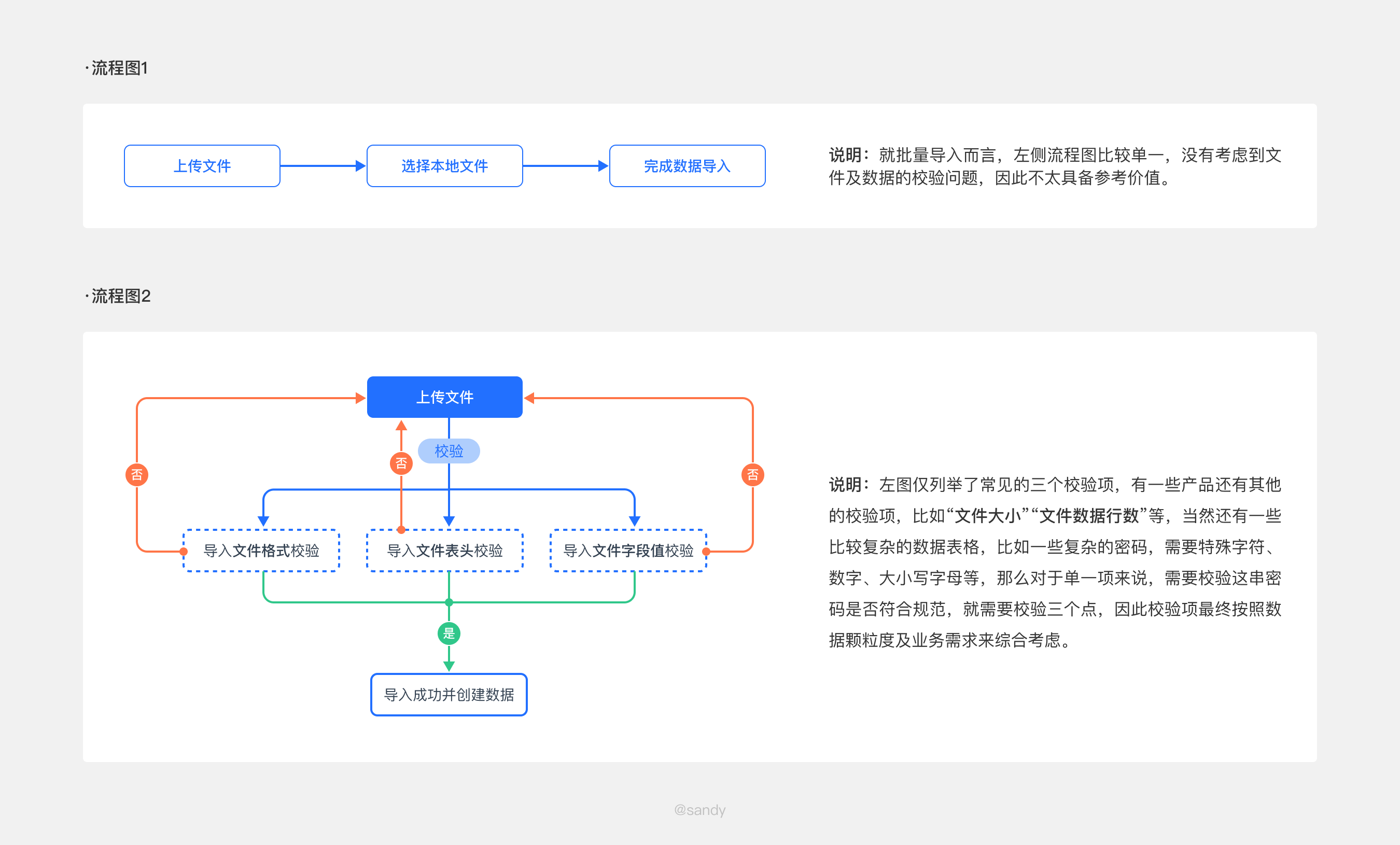1400x845 pixels.
Task: Click the leftmost orange 否 circle
Action: click(x=137, y=475)
